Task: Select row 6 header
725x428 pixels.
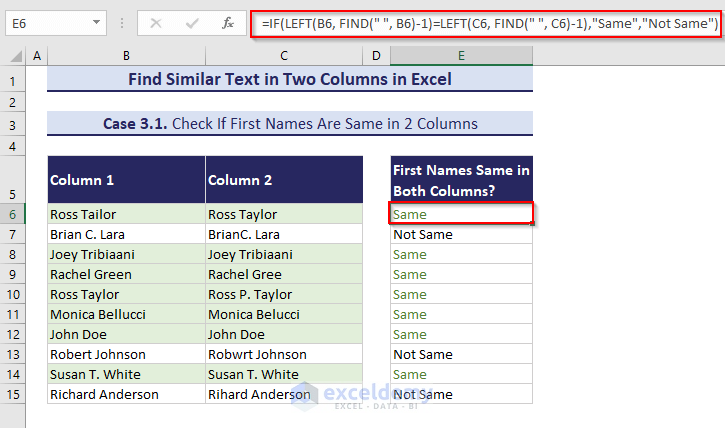Action: tap(13, 214)
